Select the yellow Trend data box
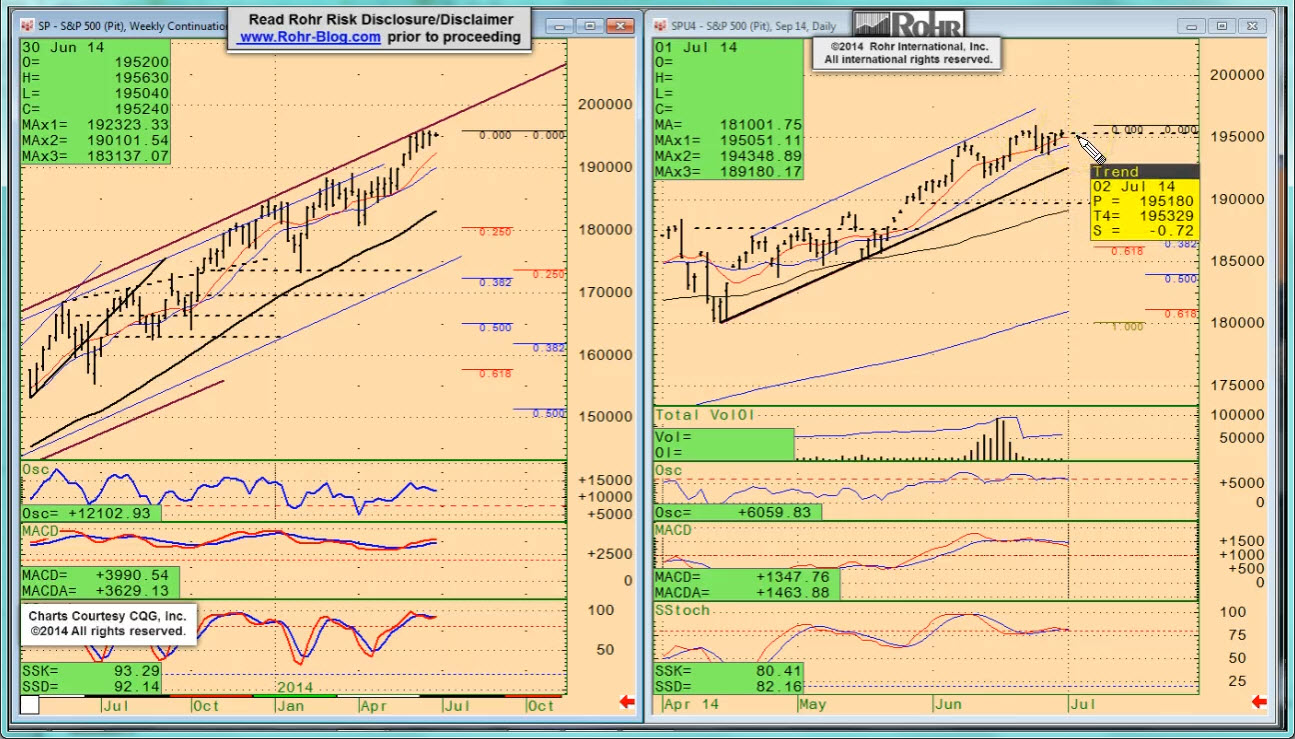 pyautogui.click(x=1144, y=203)
